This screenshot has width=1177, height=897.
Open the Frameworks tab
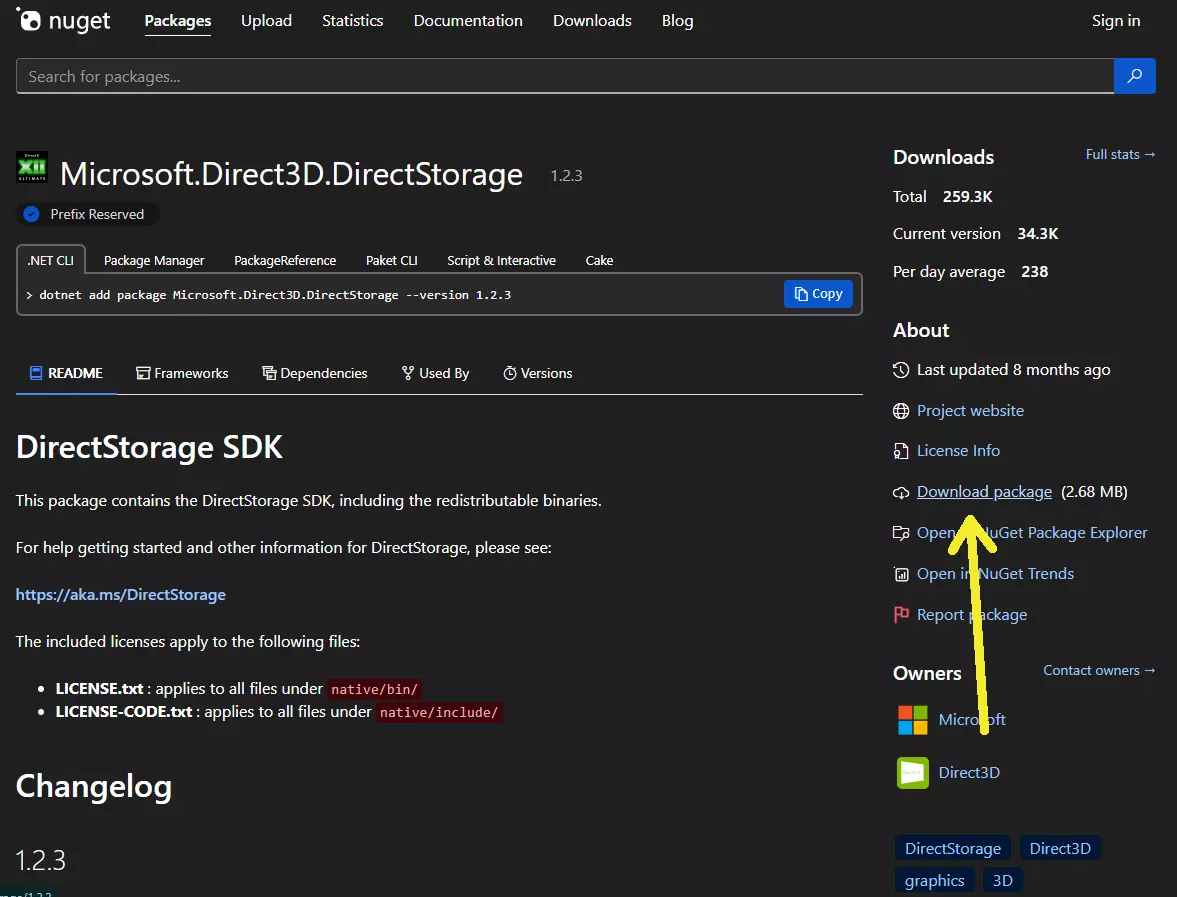click(x=182, y=373)
